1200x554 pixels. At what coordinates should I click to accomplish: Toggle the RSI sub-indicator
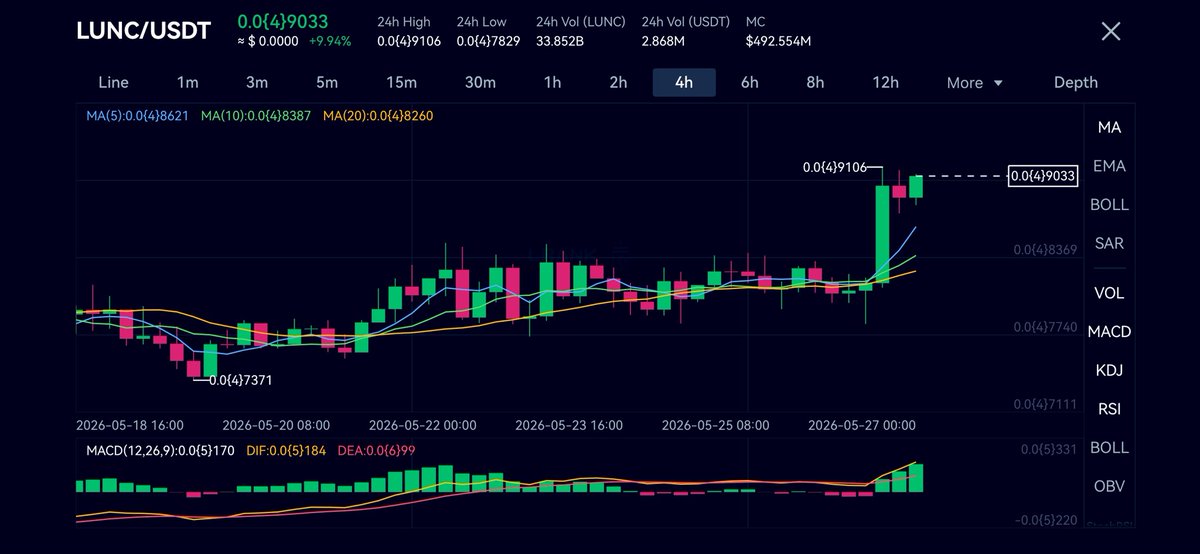coord(1109,408)
